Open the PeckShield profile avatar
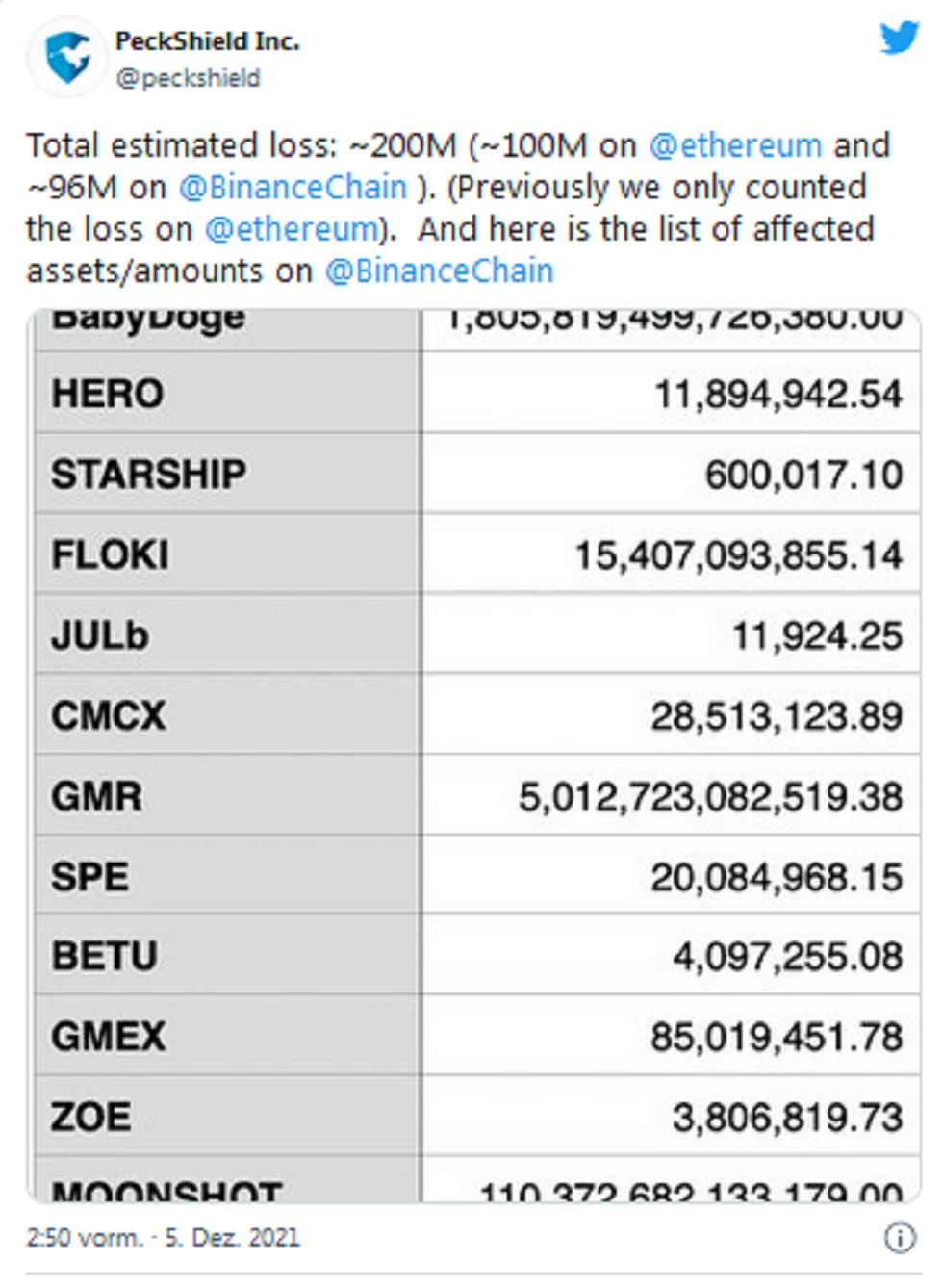 point(67,57)
